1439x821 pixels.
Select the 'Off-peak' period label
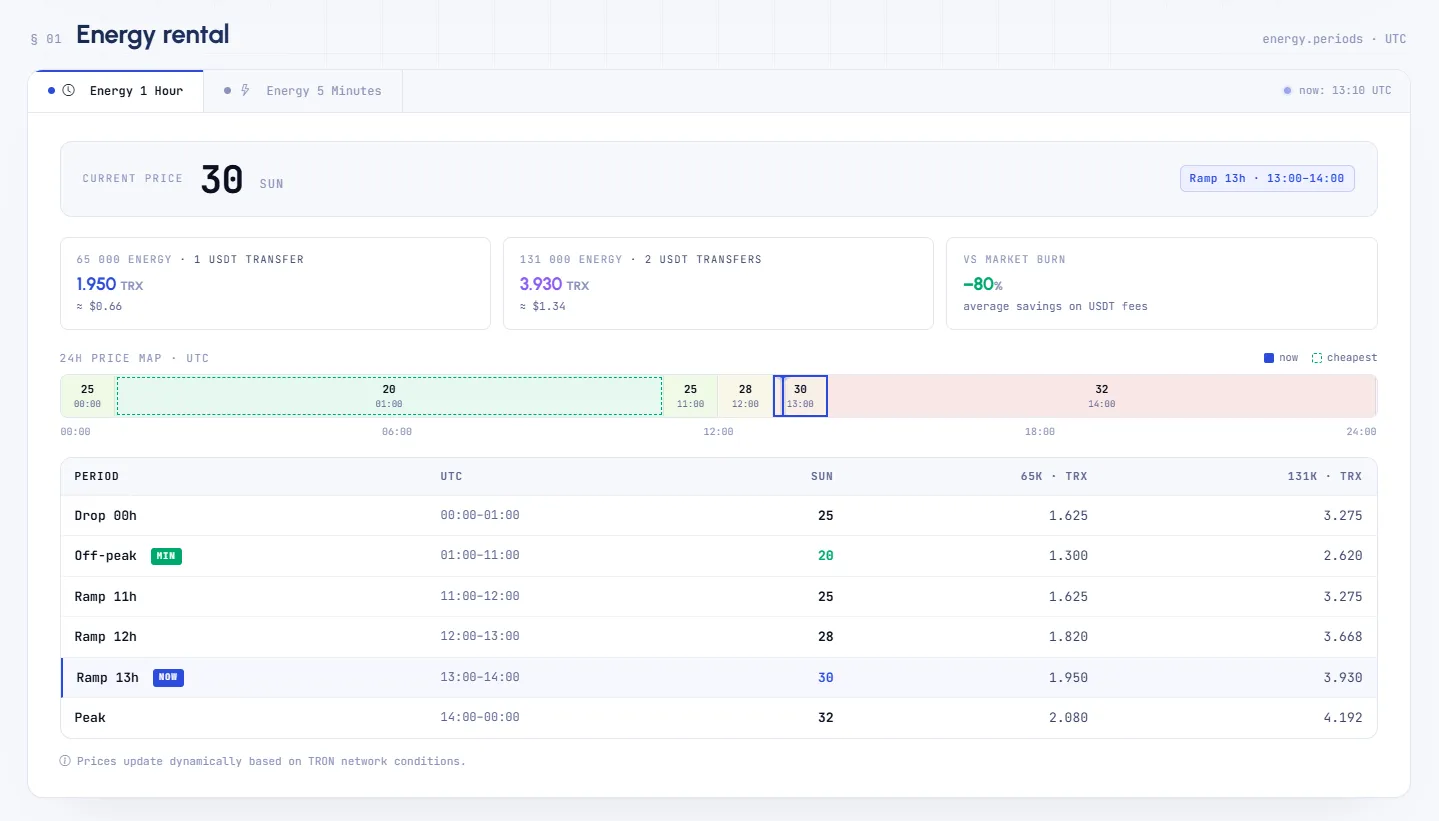click(x=105, y=556)
